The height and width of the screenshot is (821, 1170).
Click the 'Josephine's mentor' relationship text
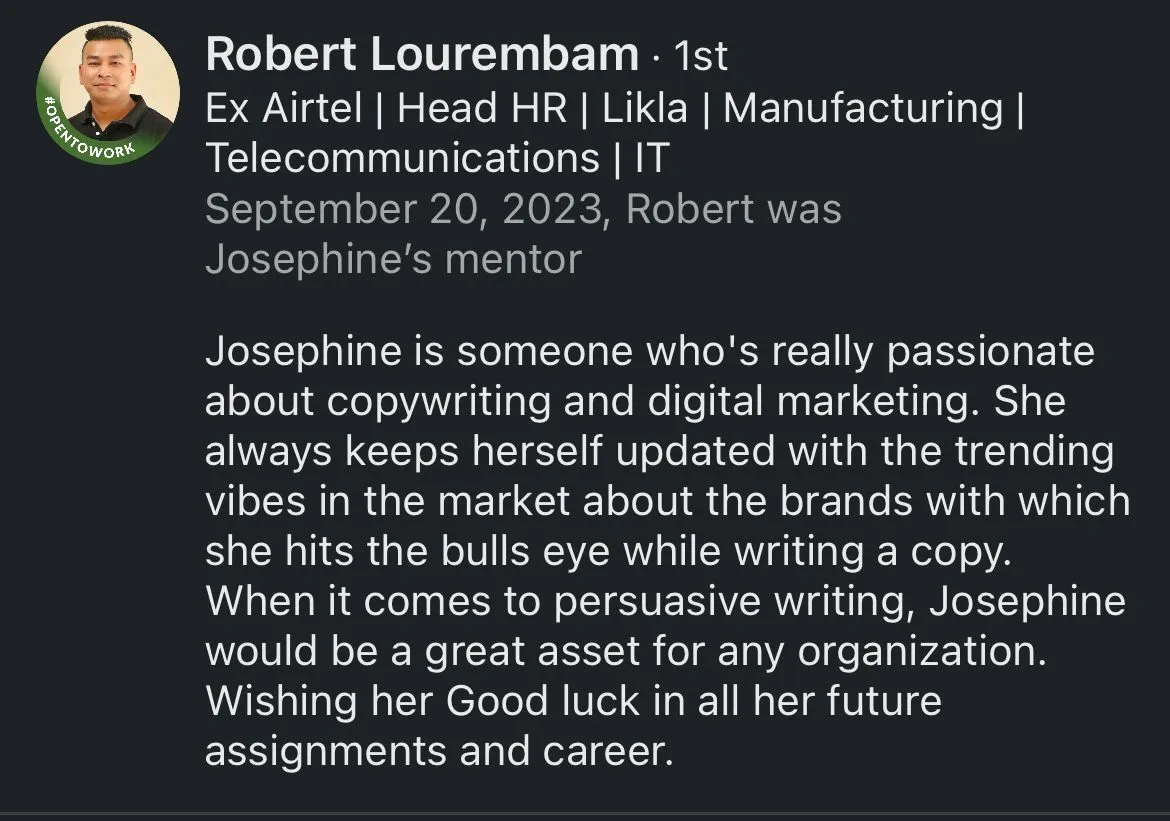tap(393, 260)
